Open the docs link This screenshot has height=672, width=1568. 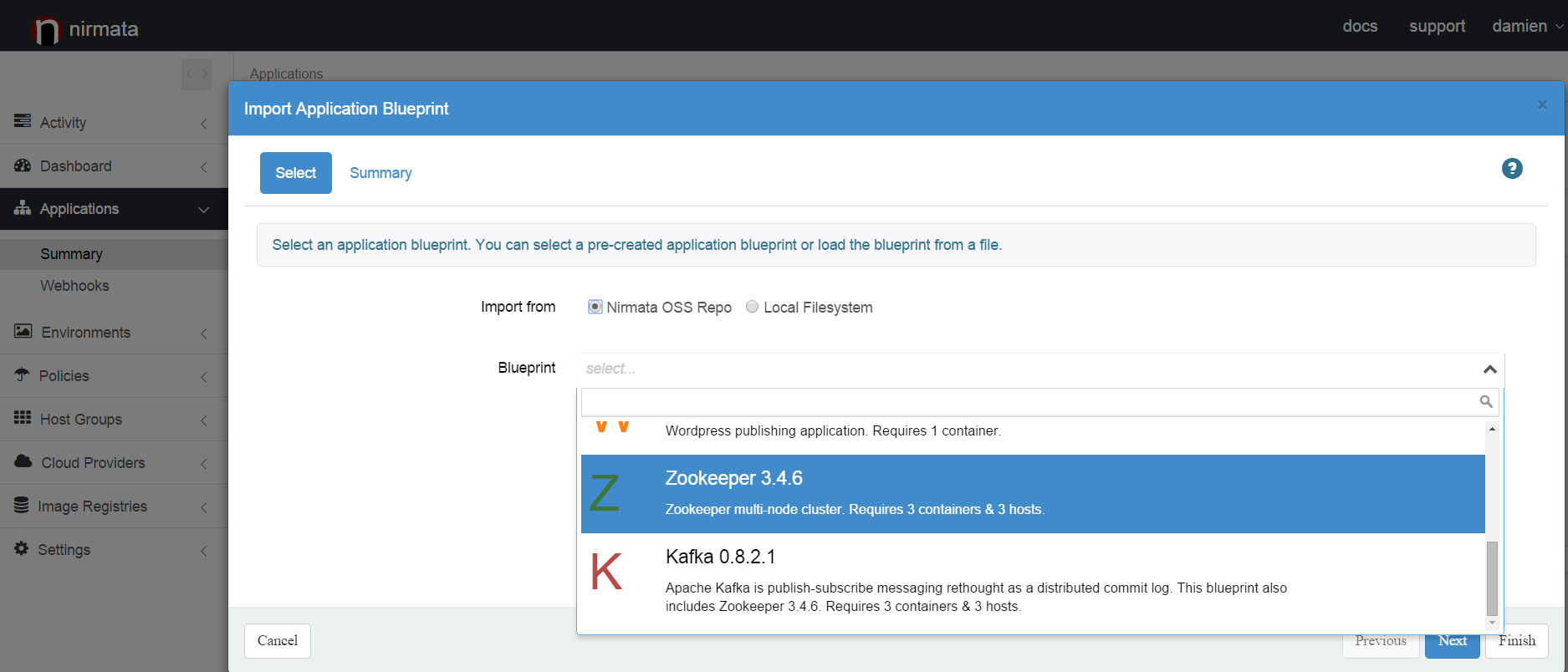click(x=1360, y=26)
